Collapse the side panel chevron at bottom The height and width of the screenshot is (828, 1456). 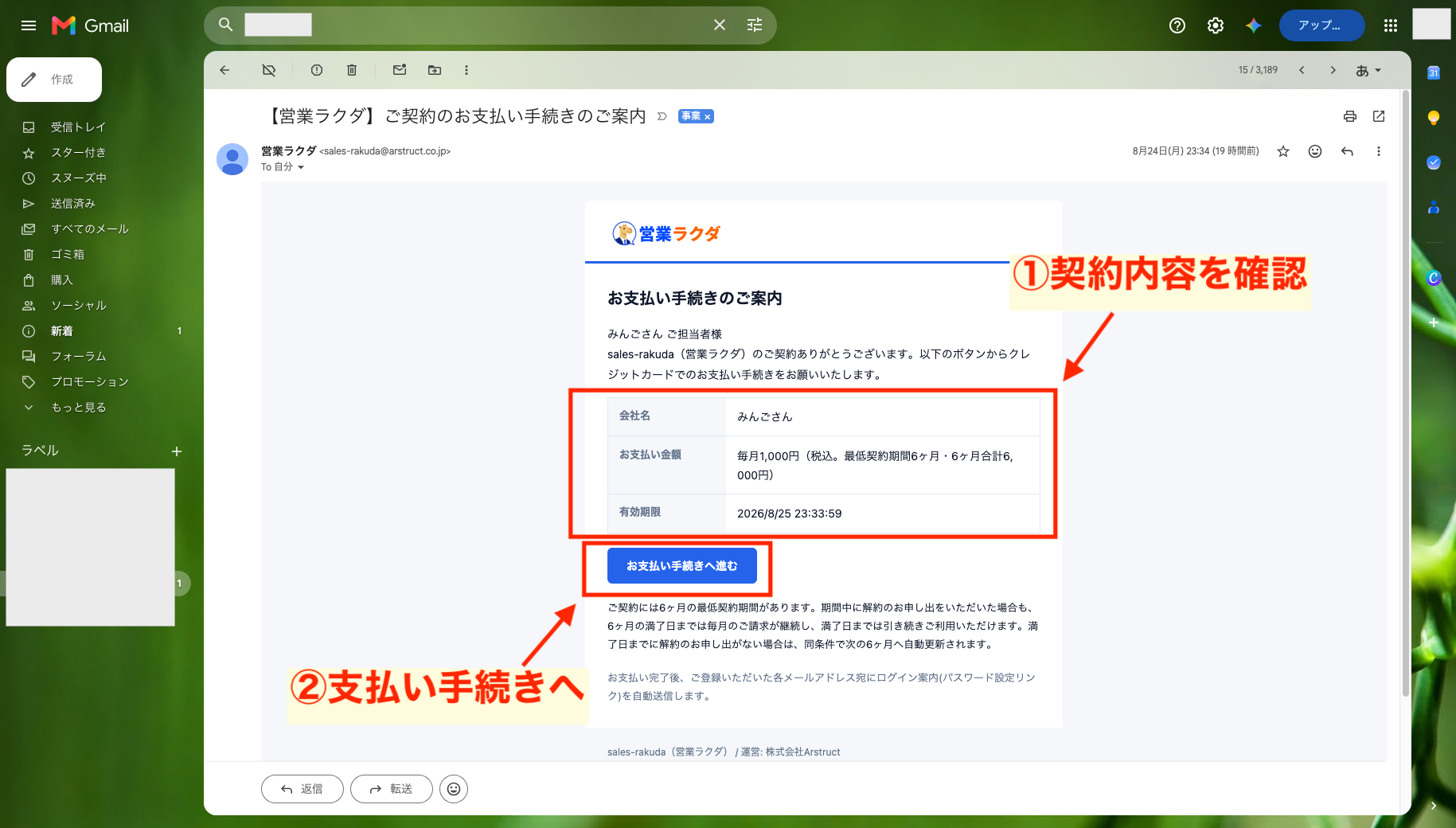tap(1434, 806)
